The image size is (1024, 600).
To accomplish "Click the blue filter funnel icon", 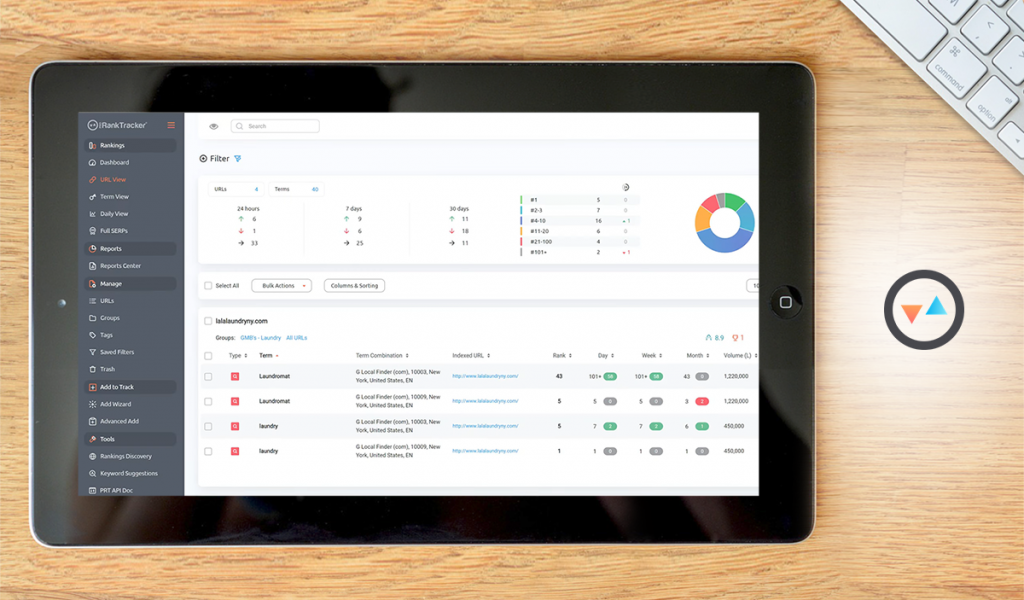I will point(237,159).
